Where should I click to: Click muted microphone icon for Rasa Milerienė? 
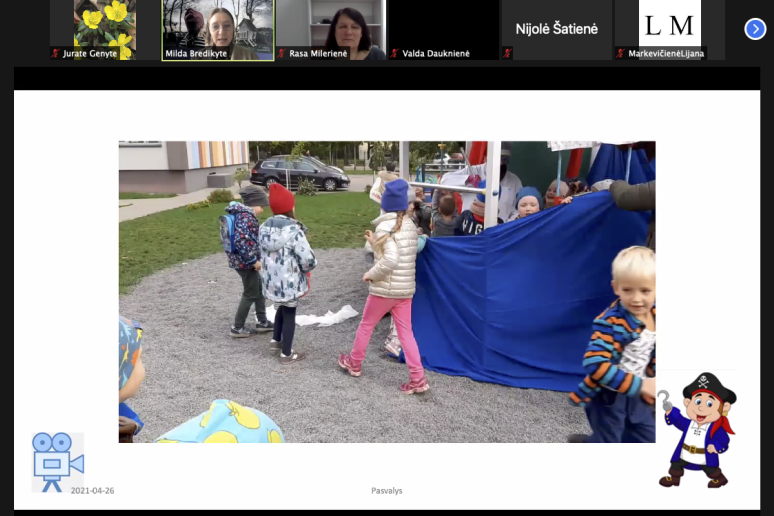point(281,53)
